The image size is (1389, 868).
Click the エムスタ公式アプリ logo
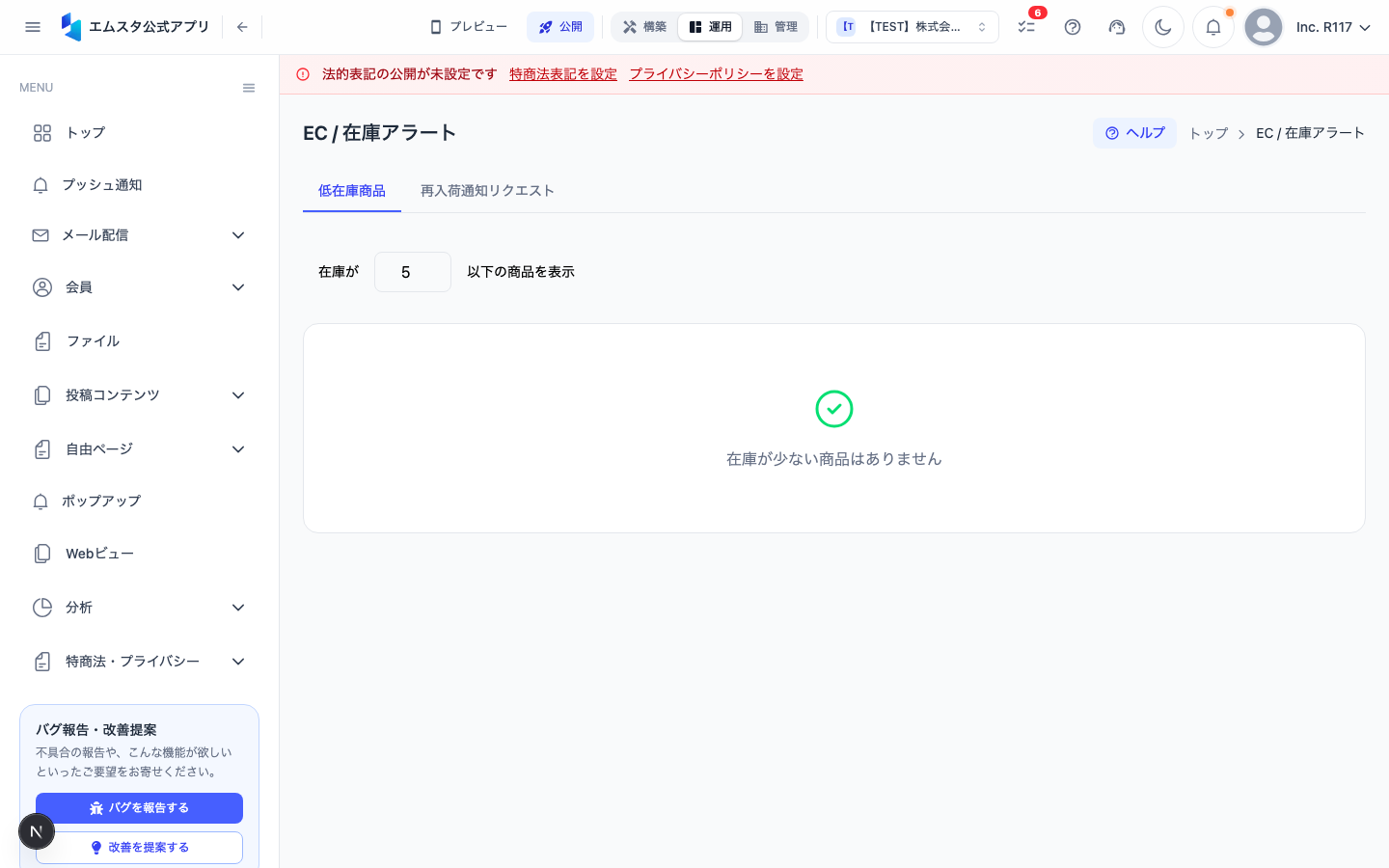pos(135,27)
